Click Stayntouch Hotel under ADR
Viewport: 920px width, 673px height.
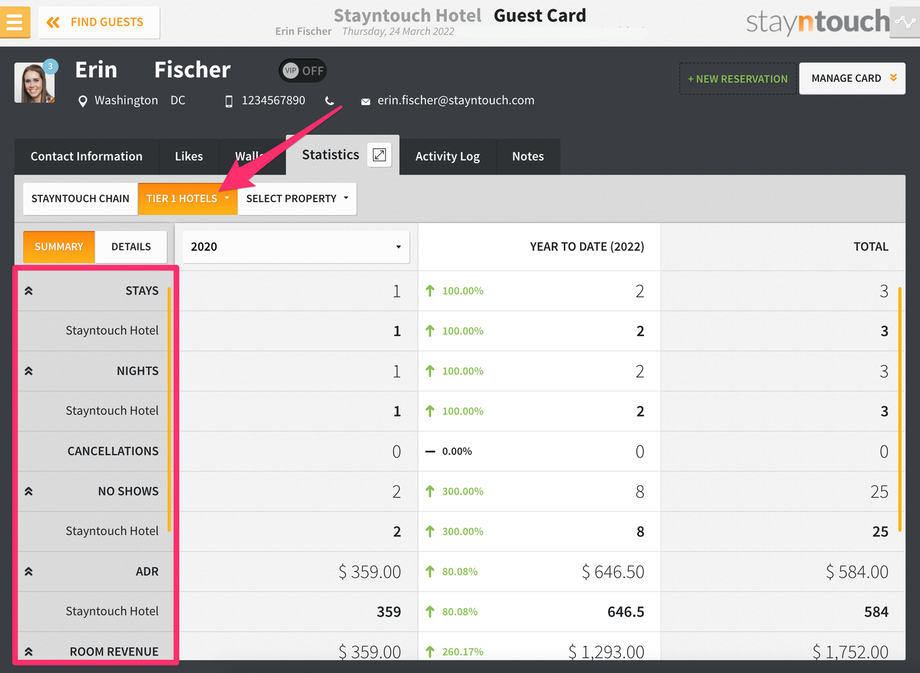coord(112,611)
